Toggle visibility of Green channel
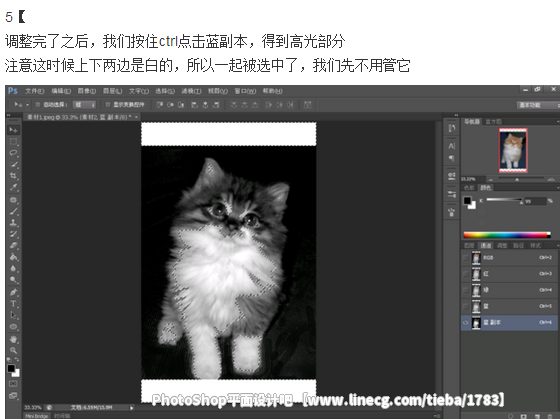The image size is (560, 419). 466,290
